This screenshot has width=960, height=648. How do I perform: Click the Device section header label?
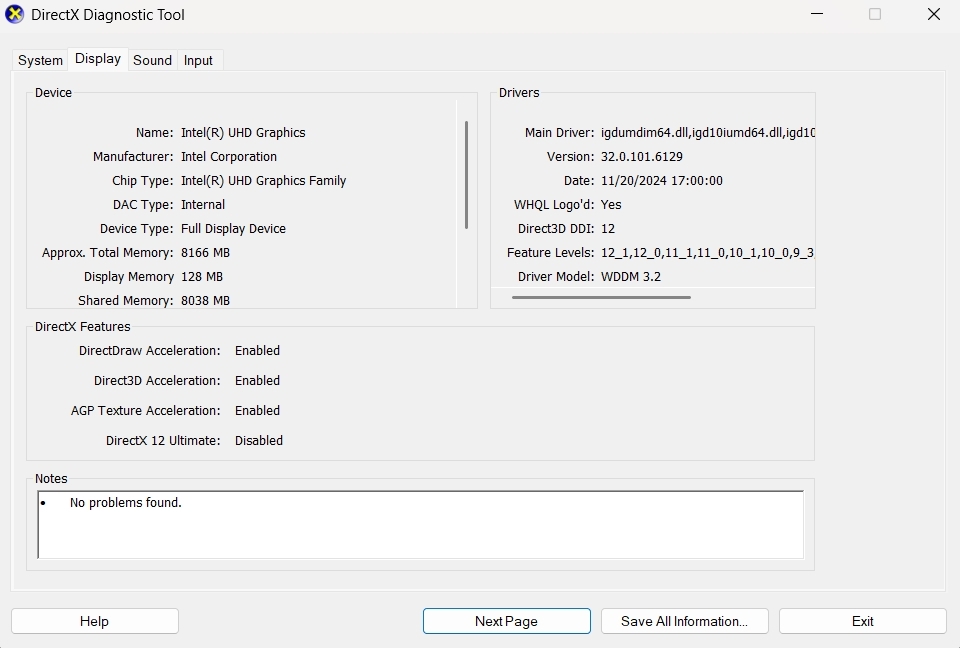click(52, 92)
